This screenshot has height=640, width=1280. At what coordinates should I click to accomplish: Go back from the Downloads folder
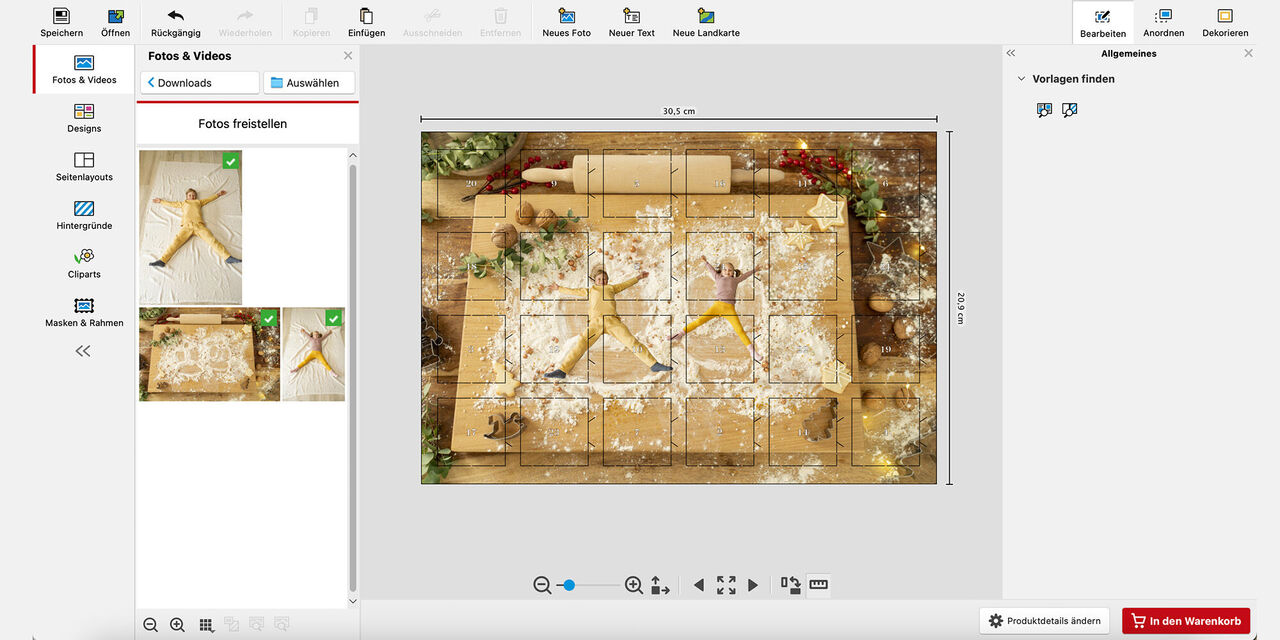pyautogui.click(x=199, y=83)
